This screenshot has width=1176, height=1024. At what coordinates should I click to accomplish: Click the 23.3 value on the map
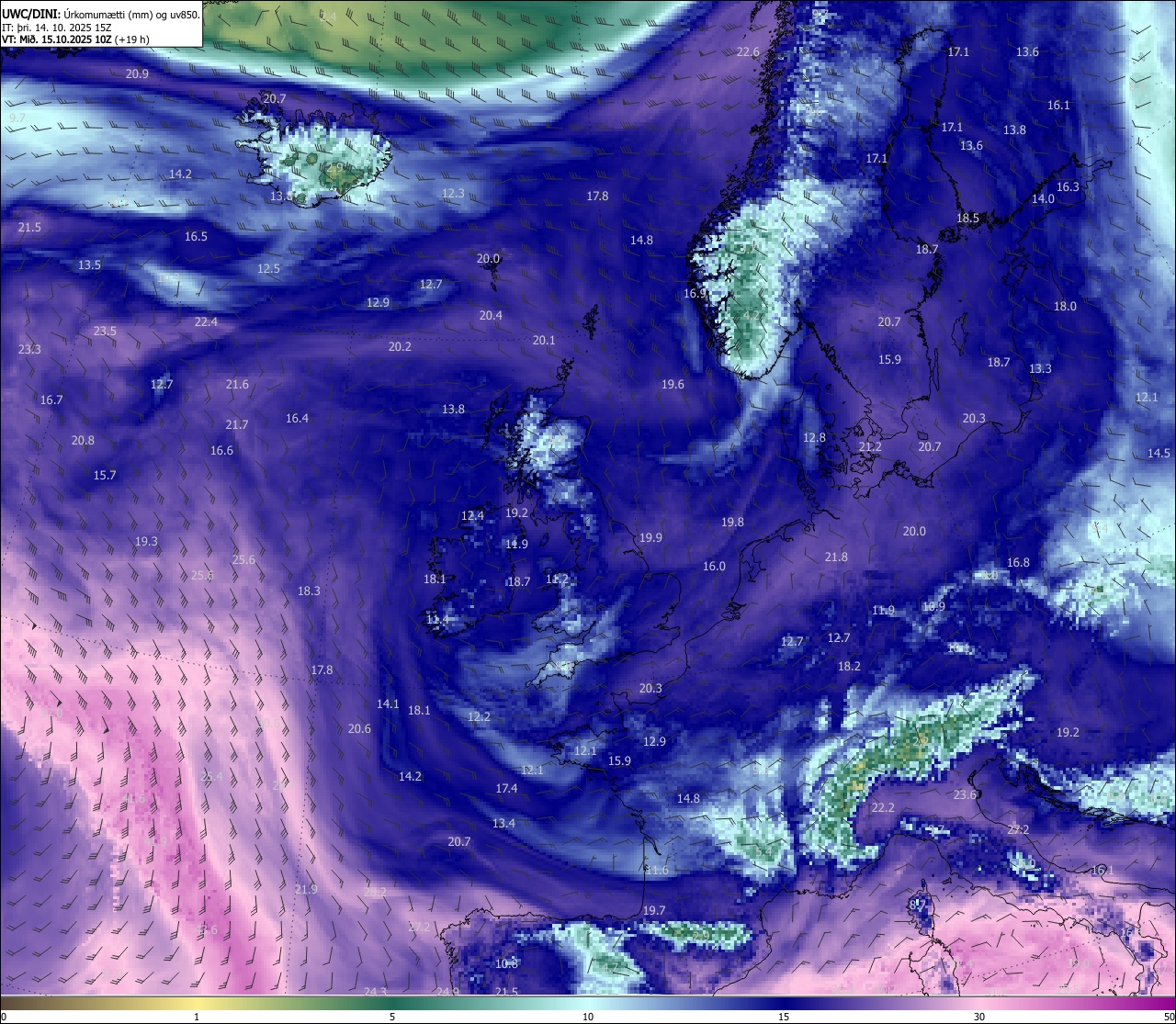(30, 350)
